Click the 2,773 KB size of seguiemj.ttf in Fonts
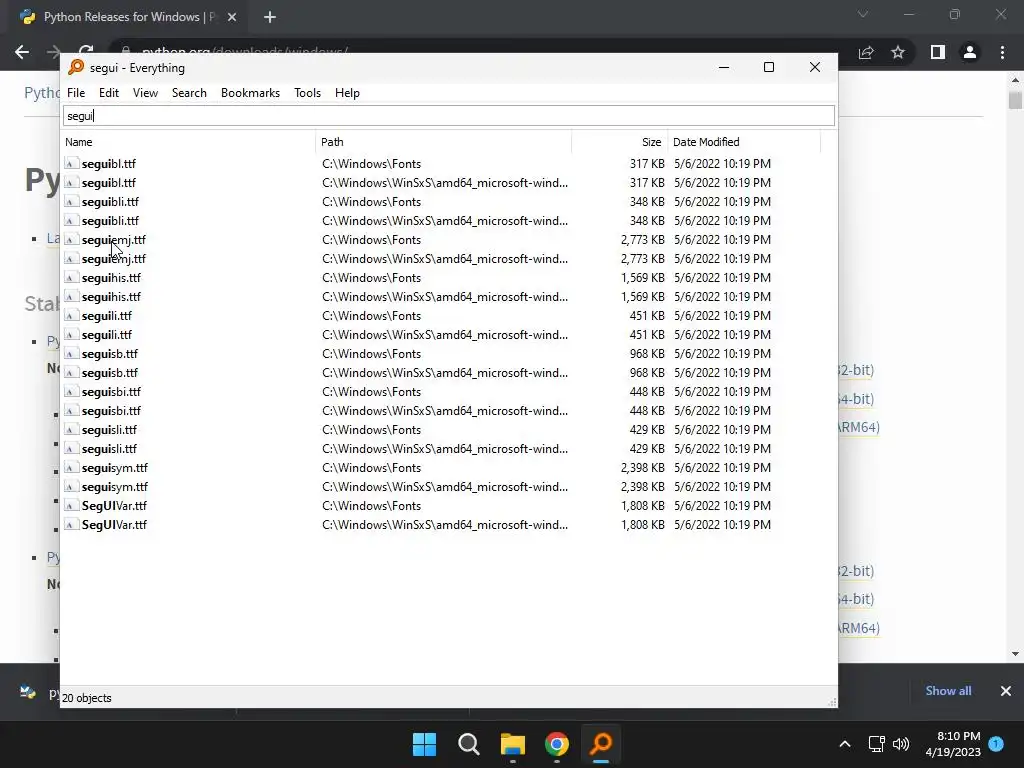The height and width of the screenshot is (768, 1024). point(643,240)
